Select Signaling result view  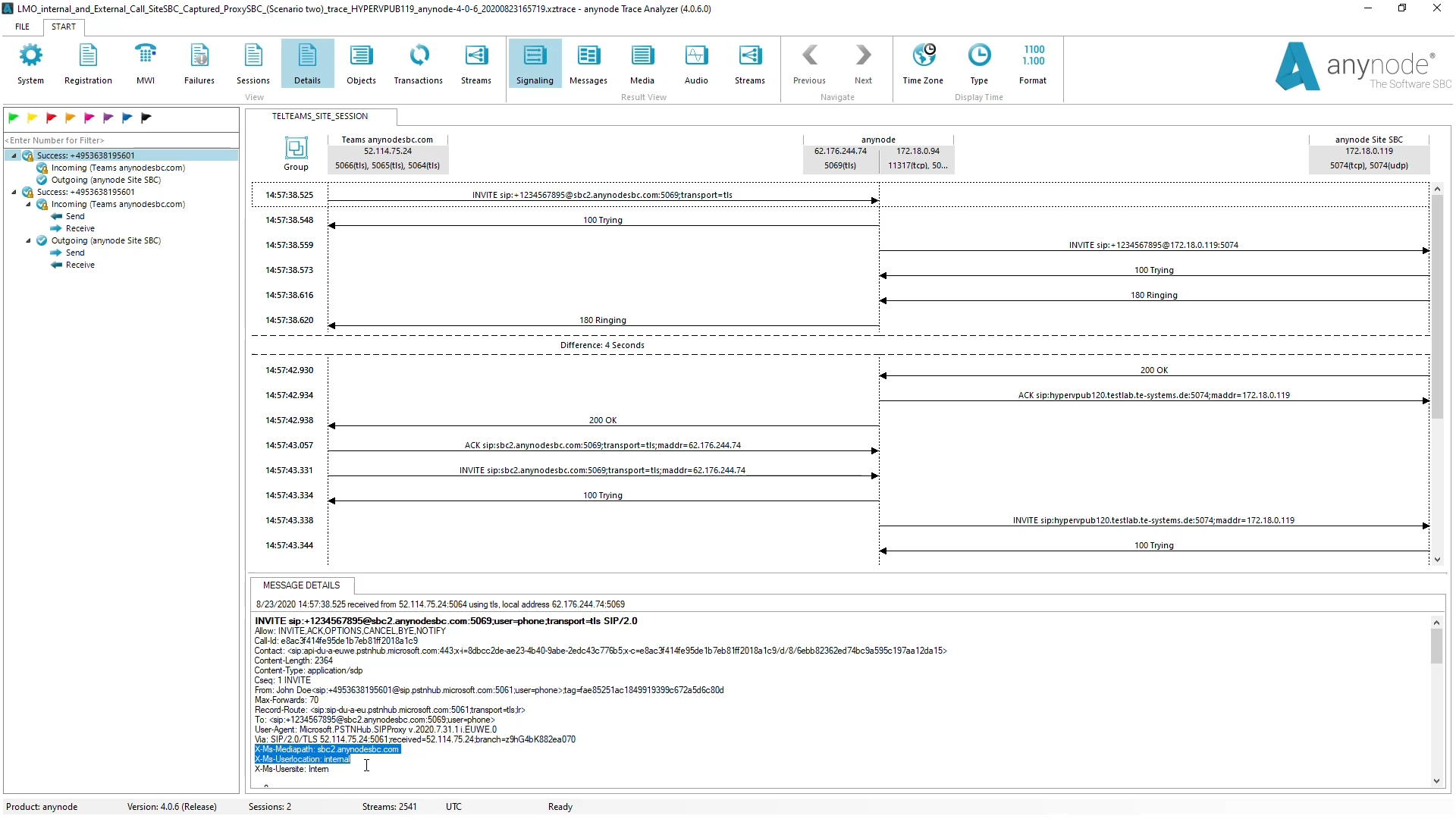coord(535,64)
